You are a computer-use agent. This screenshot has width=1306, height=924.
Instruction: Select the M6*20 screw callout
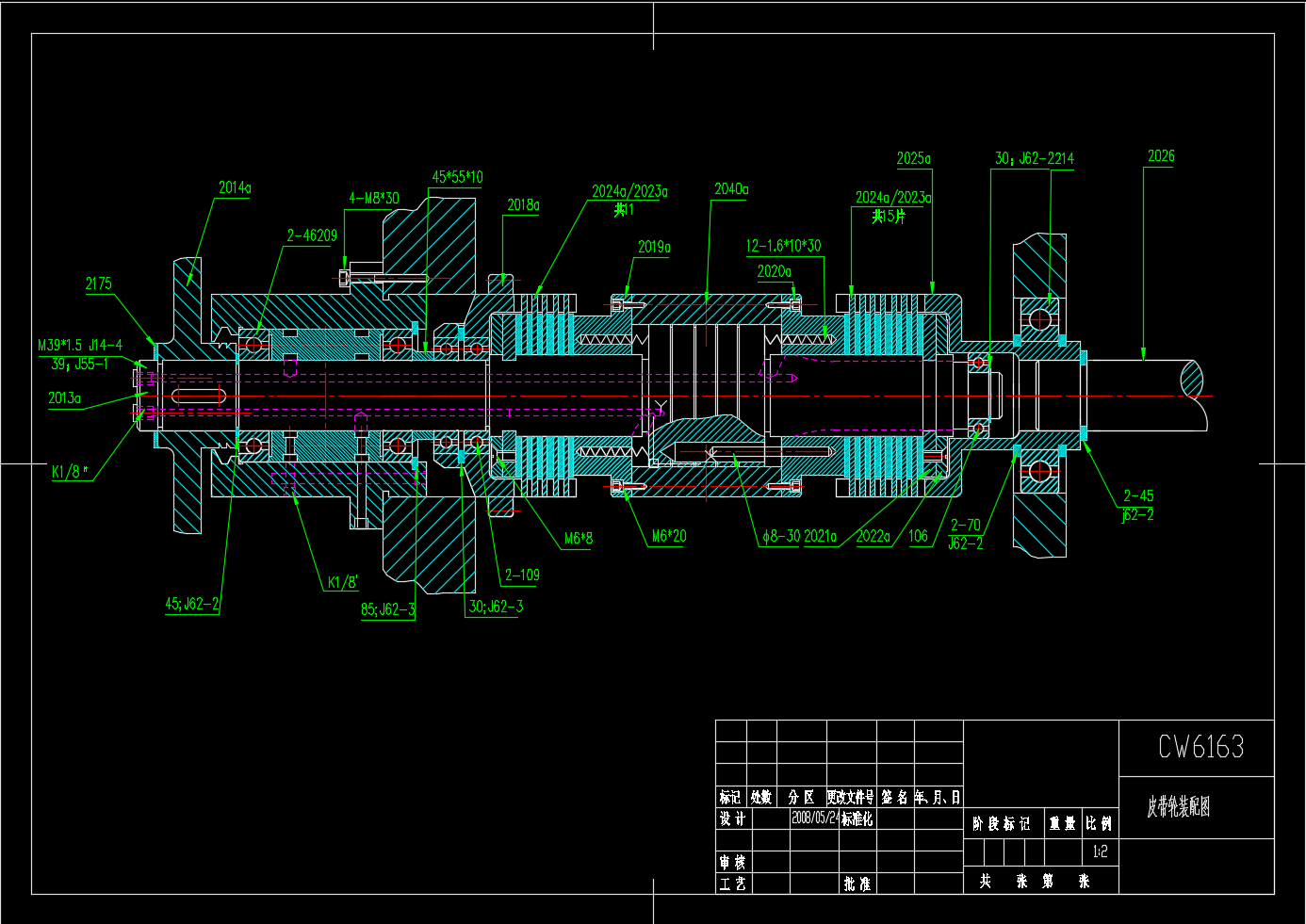(x=669, y=536)
